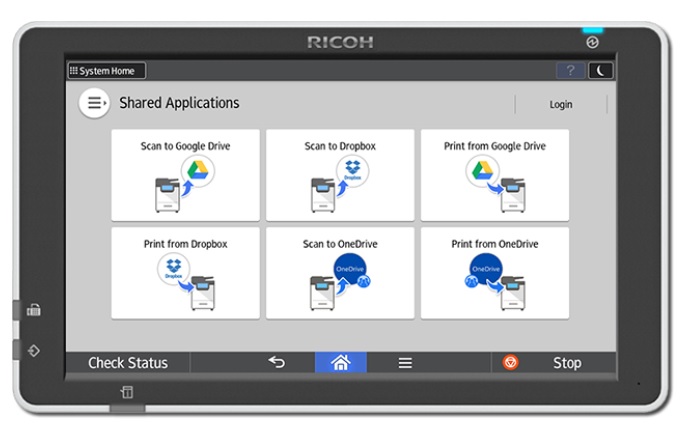The image size is (686, 429).
Task: Click the "Shared Applications" heading text
Action: pyautogui.click(x=179, y=103)
